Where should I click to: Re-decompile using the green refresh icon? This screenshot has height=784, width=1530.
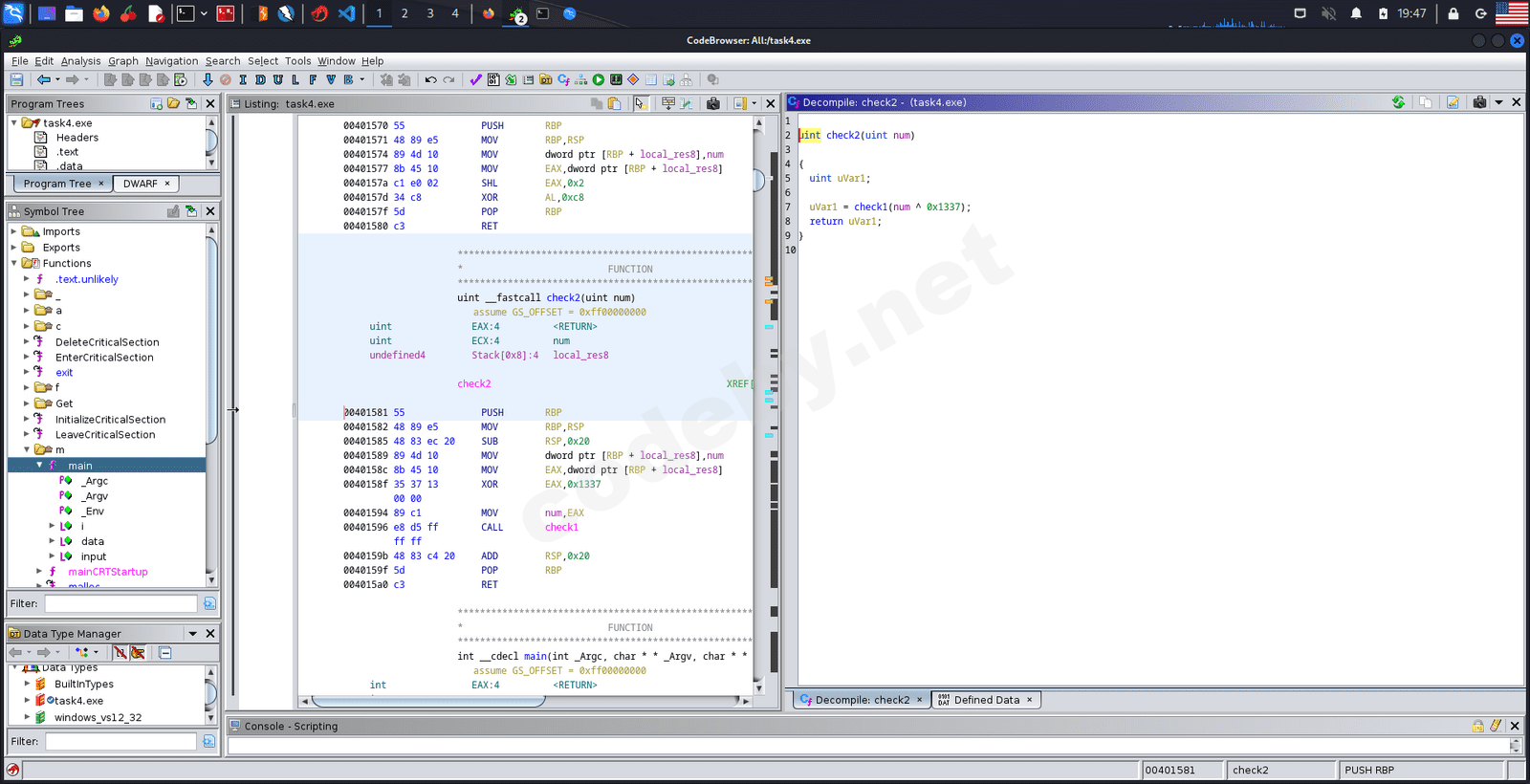1398,102
